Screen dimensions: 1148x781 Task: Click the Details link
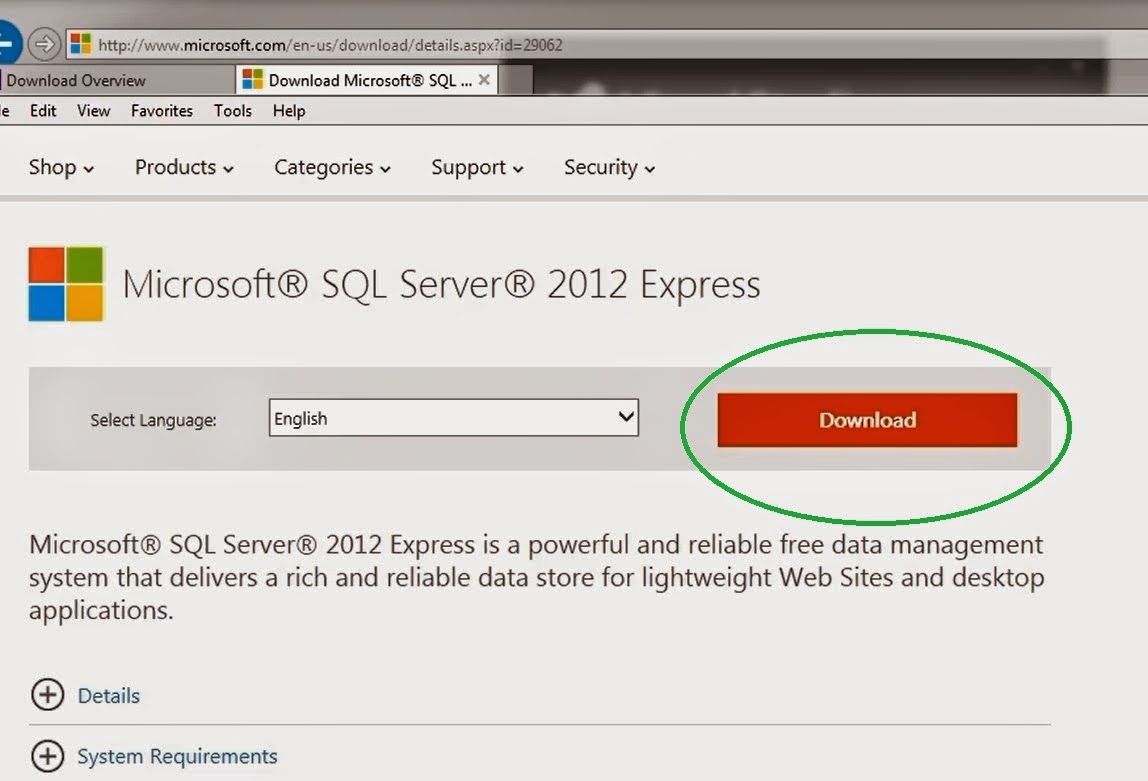[108, 695]
